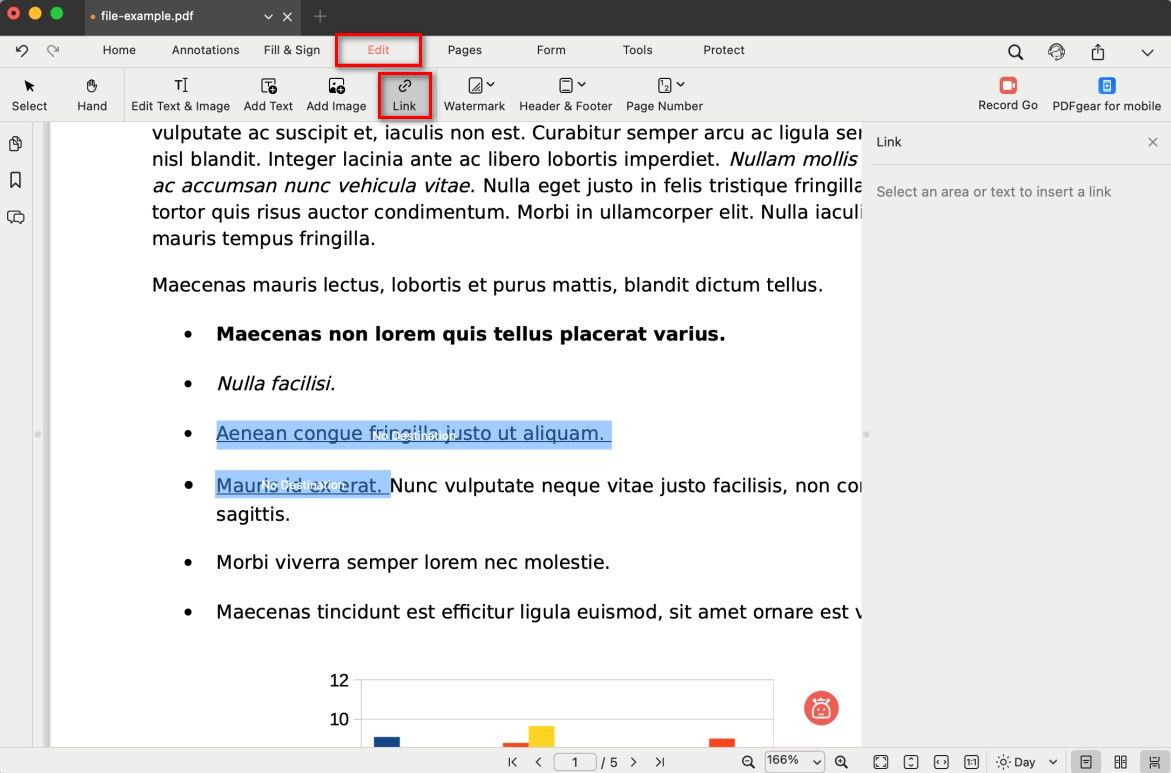Screen dimensions: 1171x773
Task: Zoom in with the plus magnifier
Action: tap(841, 762)
